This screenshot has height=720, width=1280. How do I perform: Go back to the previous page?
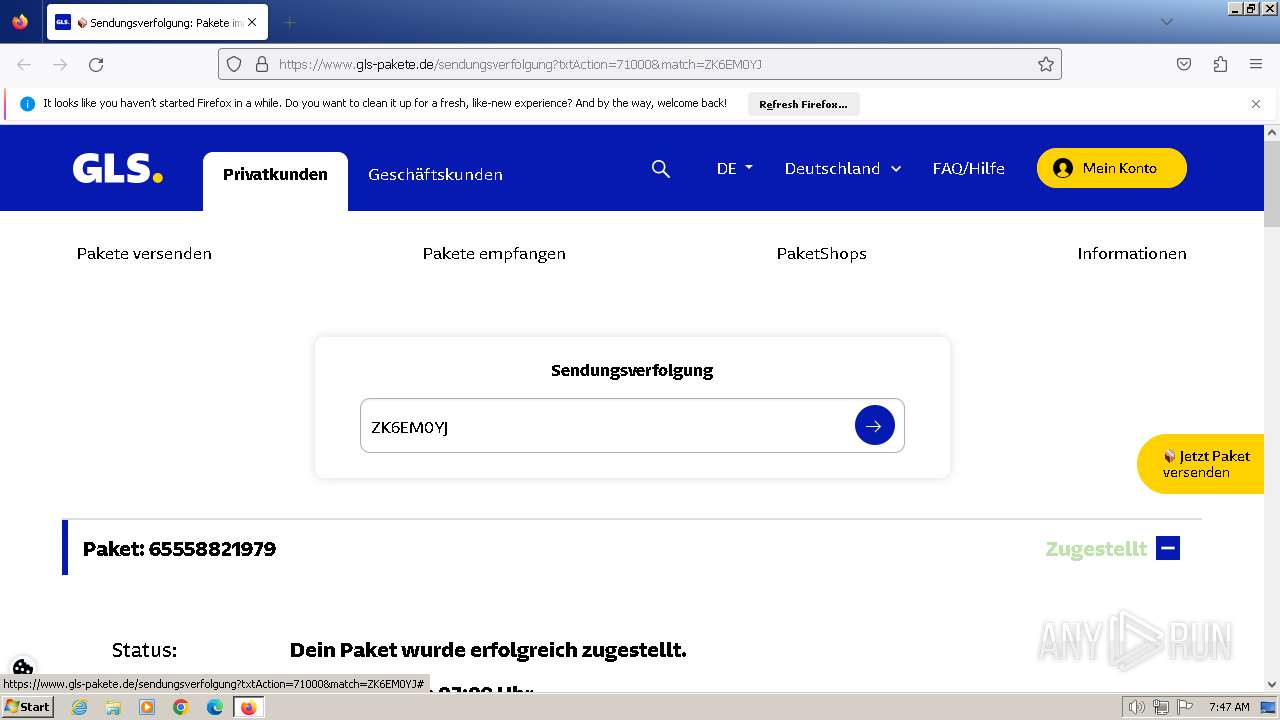(x=24, y=64)
